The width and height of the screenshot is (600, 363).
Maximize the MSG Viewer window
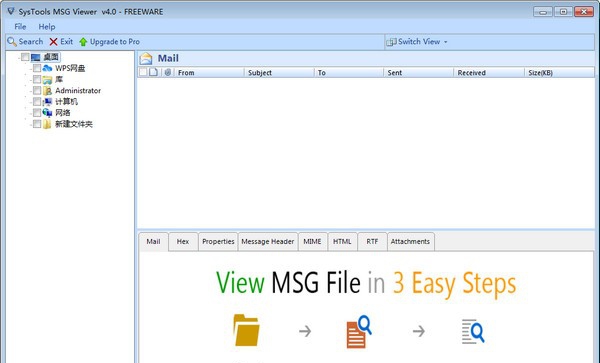click(x=563, y=12)
